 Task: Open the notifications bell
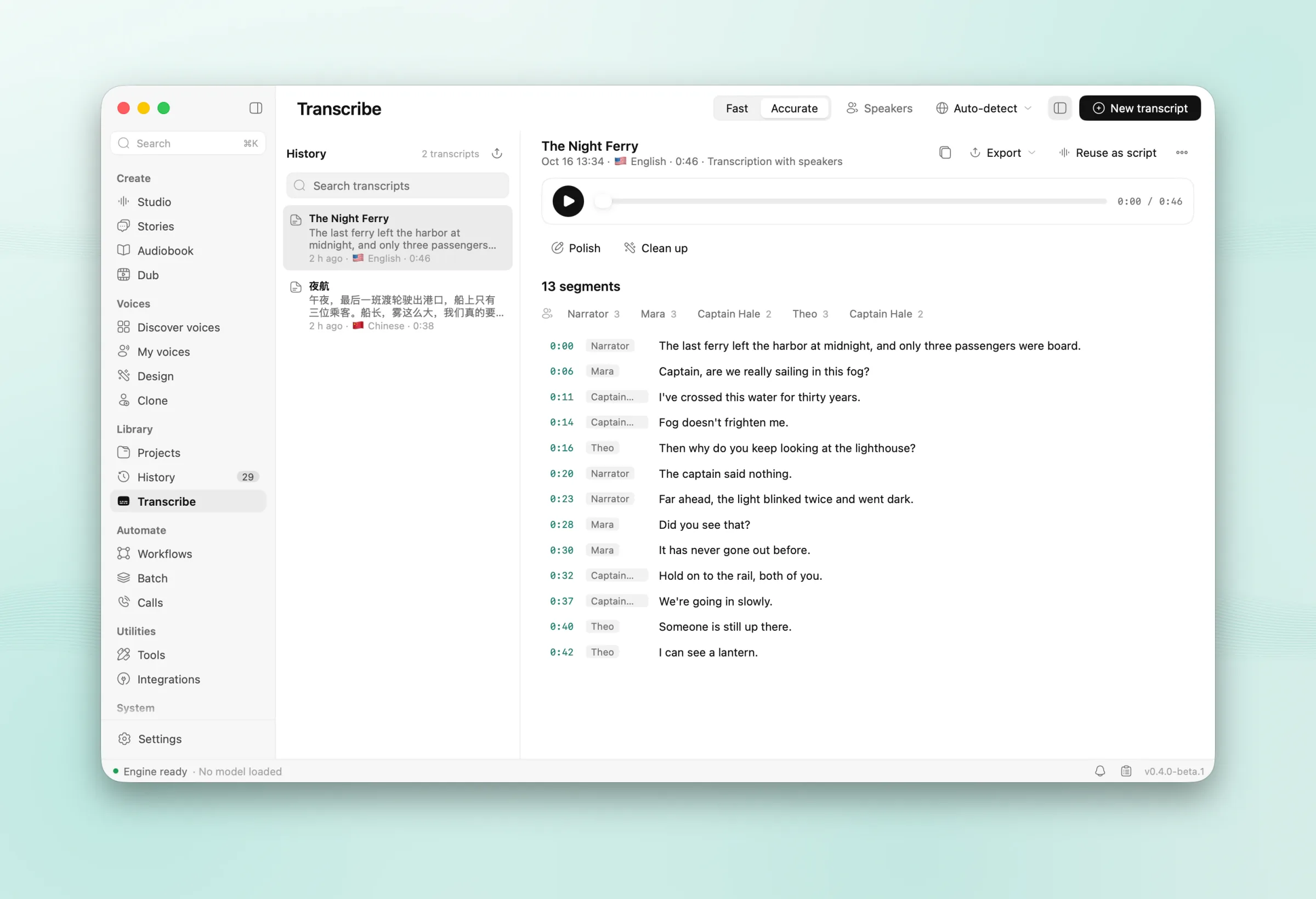(x=1100, y=771)
